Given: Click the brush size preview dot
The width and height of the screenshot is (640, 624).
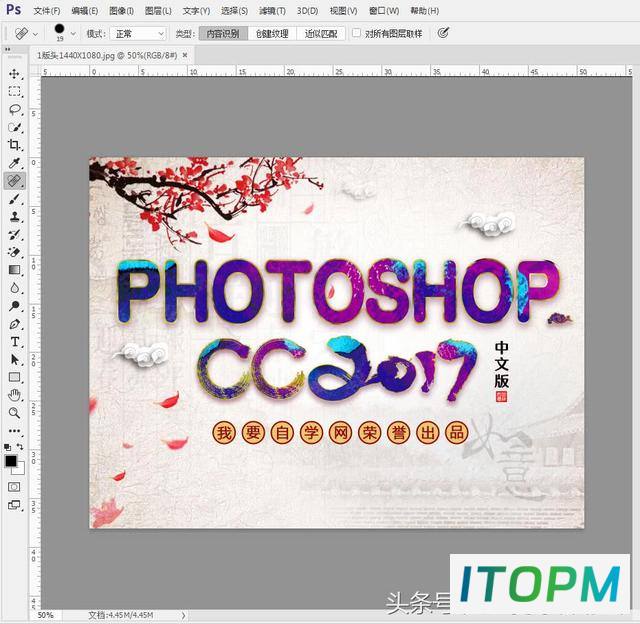Looking at the screenshot, I should click(60, 31).
